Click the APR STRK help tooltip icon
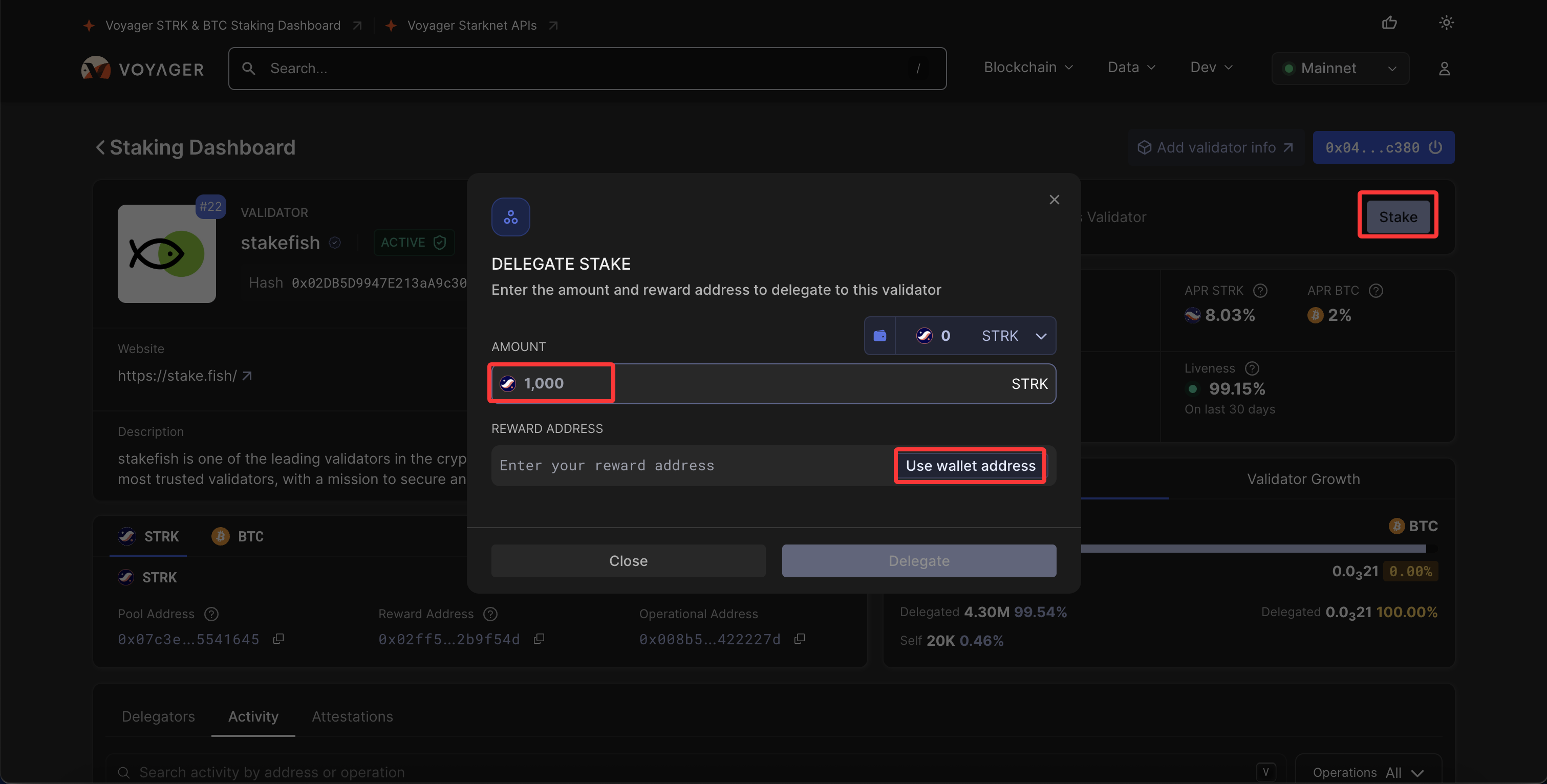The height and width of the screenshot is (784, 1547). click(1260, 291)
